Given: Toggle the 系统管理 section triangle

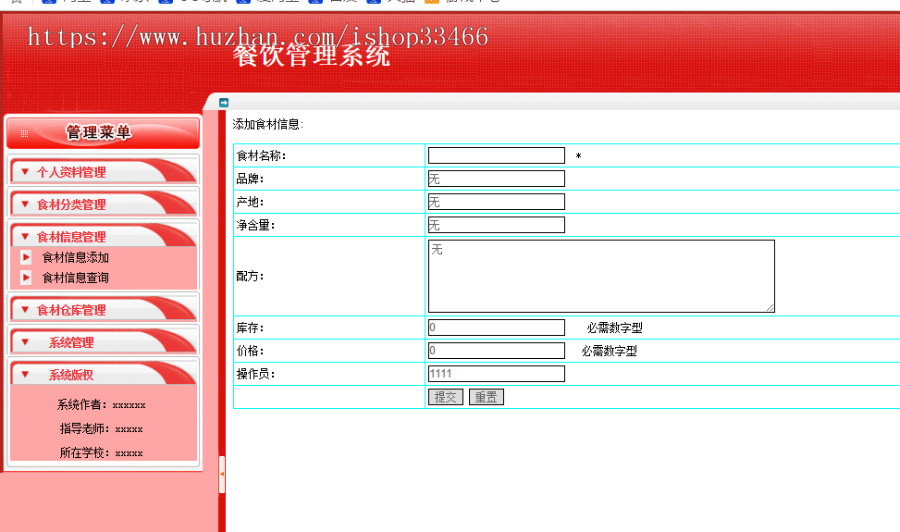Looking at the screenshot, I should pyautogui.click(x=25, y=342).
